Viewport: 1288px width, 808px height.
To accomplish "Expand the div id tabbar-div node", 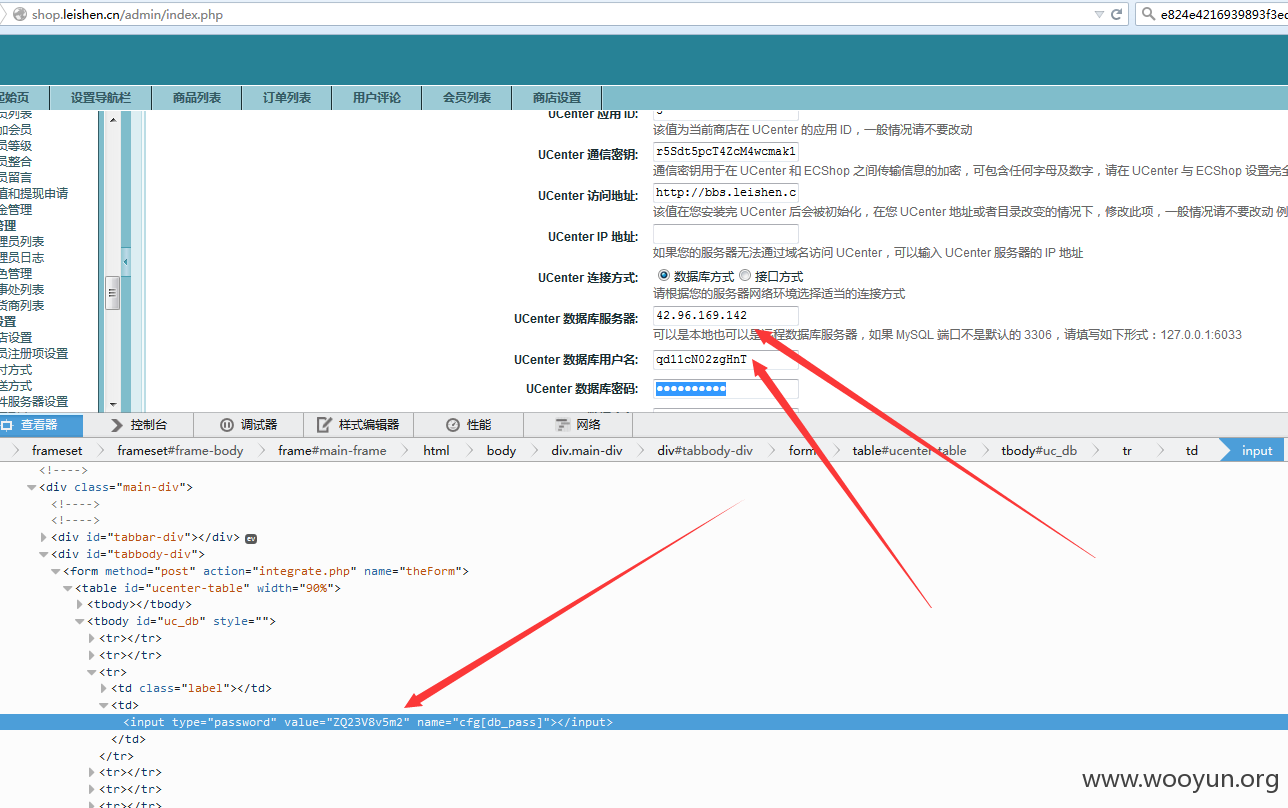I will click(x=43, y=538).
